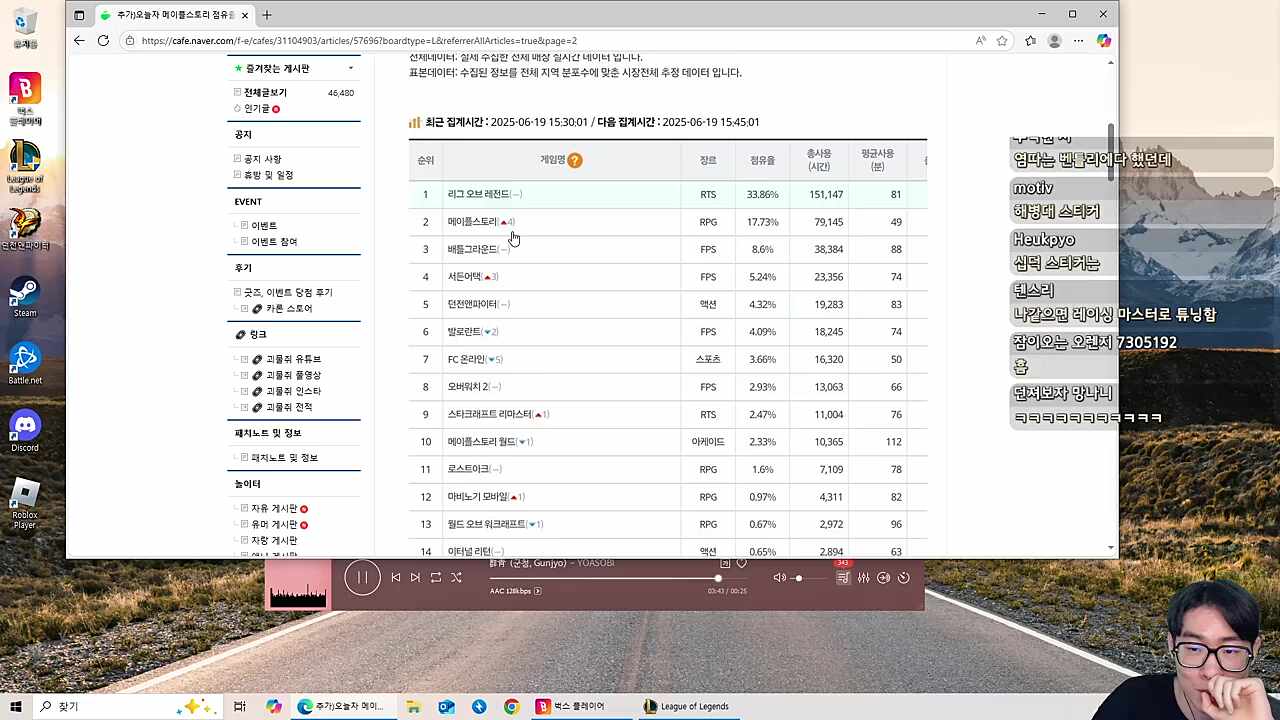Open the 휴방 및 일정 board

click(x=269, y=175)
